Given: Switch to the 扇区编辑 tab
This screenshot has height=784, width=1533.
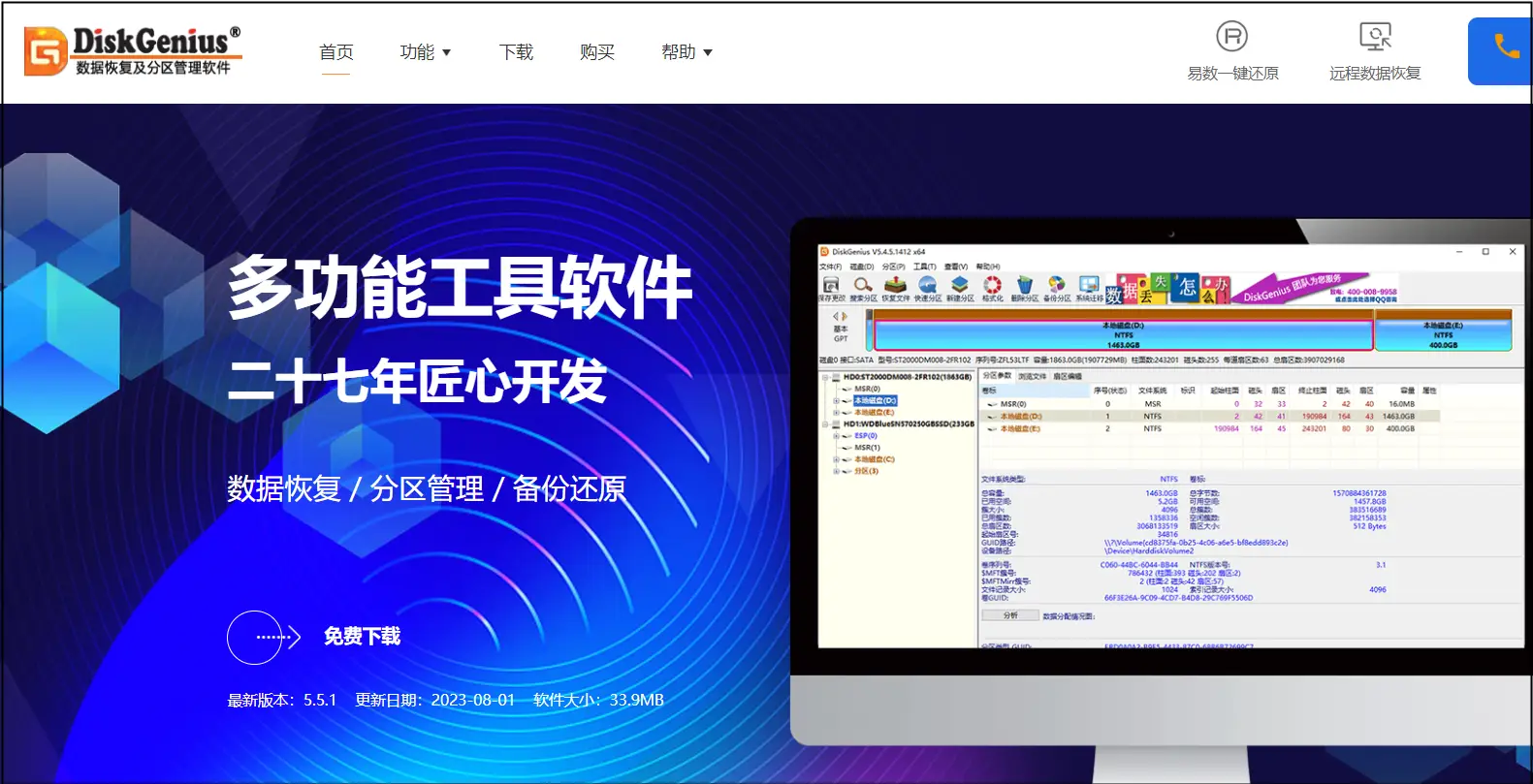Looking at the screenshot, I should point(1068,376).
